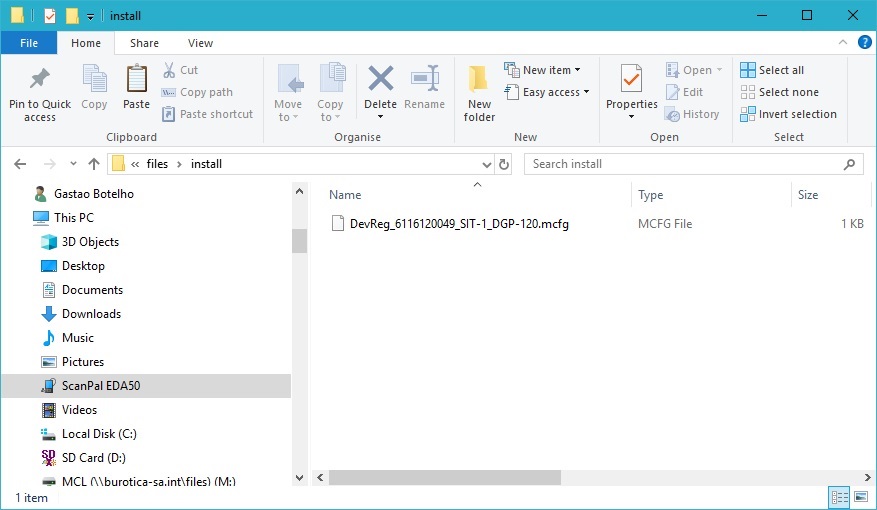
Task: Collapse the ribbon with the chevron
Action: click(843, 43)
